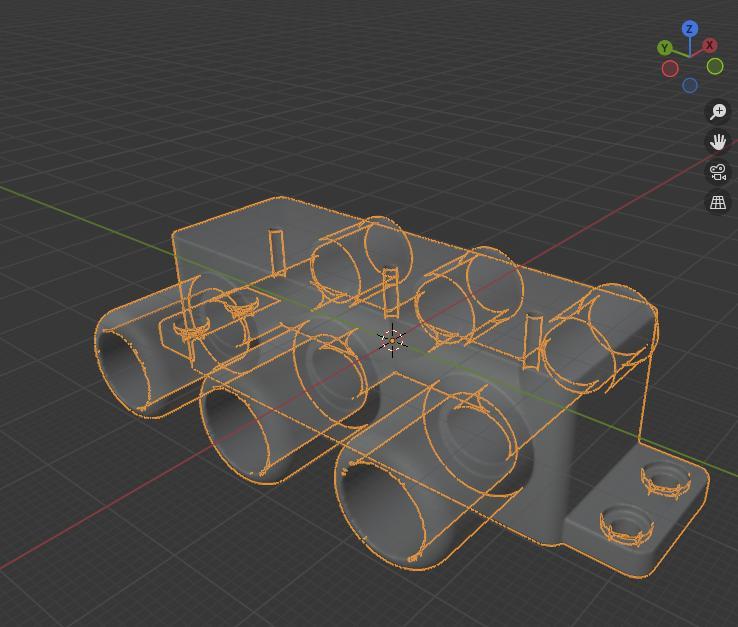The width and height of the screenshot is (738, 627).
Task: Click the negative Y axis green circle
Action: (x=715, y=66)
